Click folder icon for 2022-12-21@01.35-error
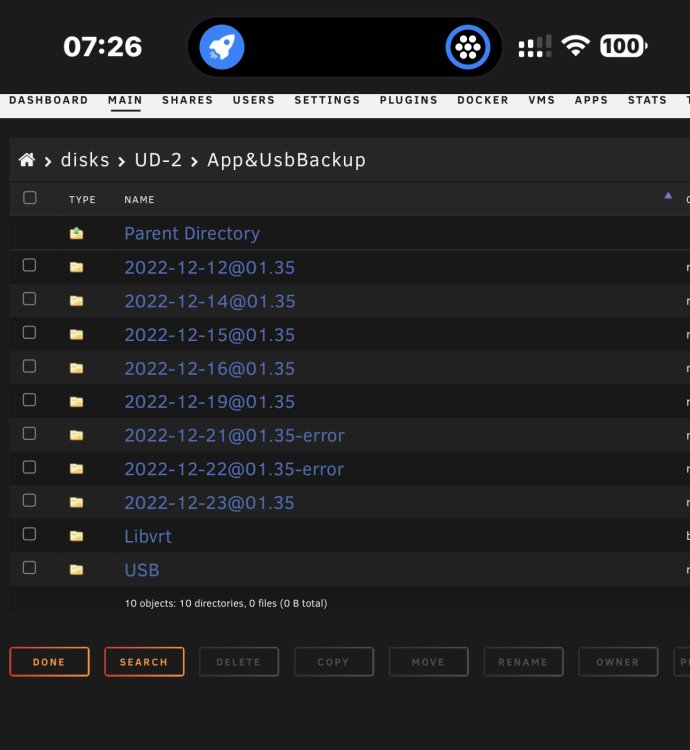Screen dimensions: 690x750 [77, 435]
